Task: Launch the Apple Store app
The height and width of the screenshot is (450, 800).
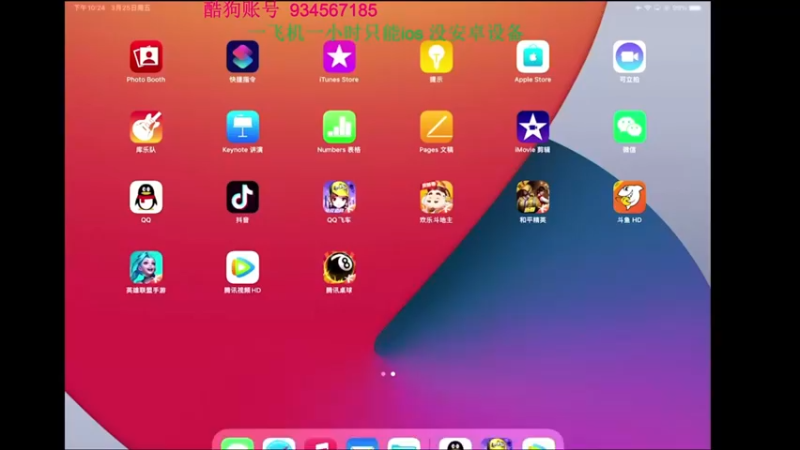Action: [533, 57]
